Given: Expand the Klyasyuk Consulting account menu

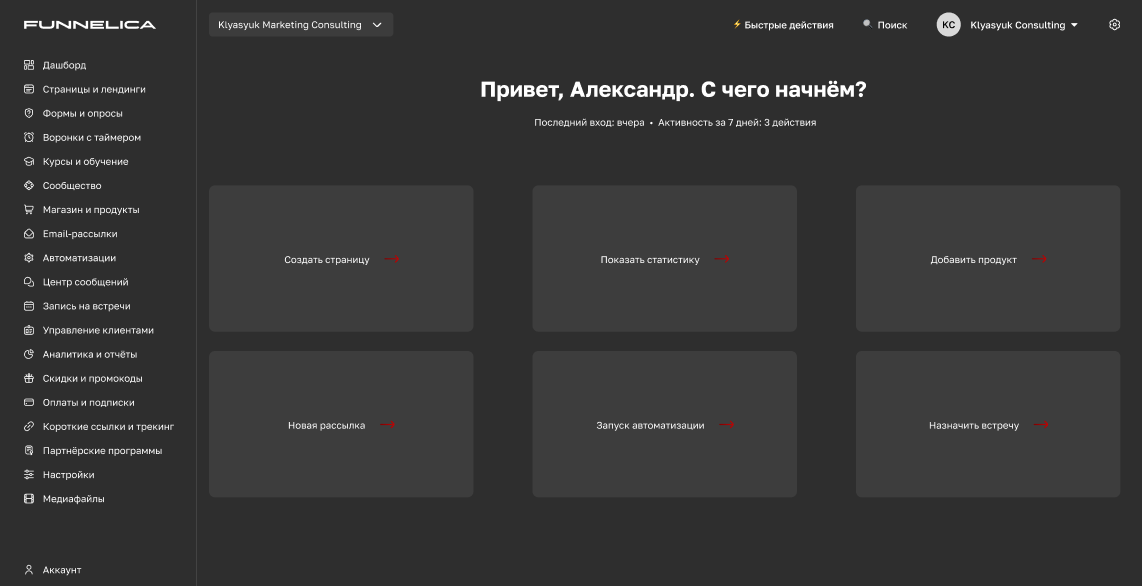Looking at the screenshot, I should coord(1020,25).
